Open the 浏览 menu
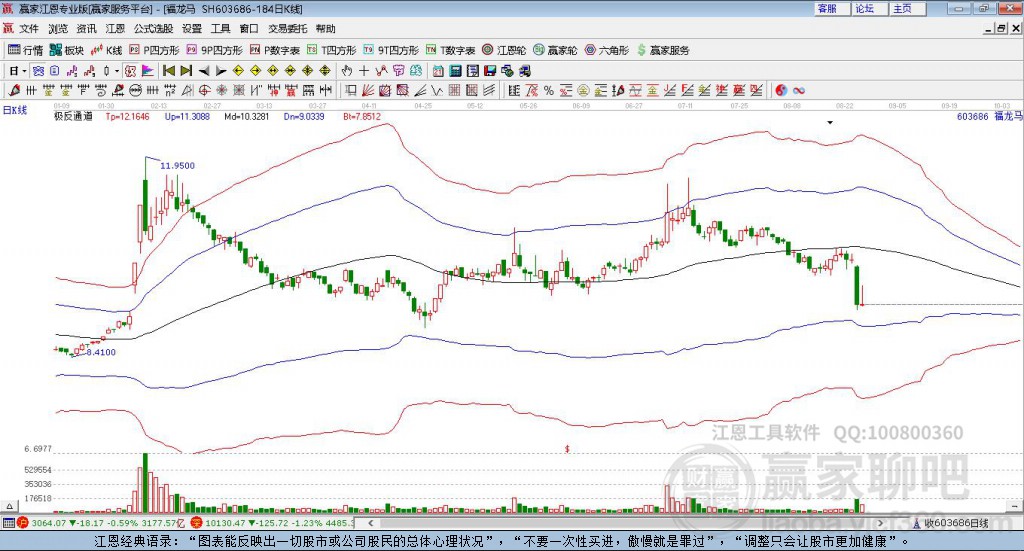Image resolution: width=1024 pixels, height=551 pixels. pyautogui.click(x=57, y=29)
